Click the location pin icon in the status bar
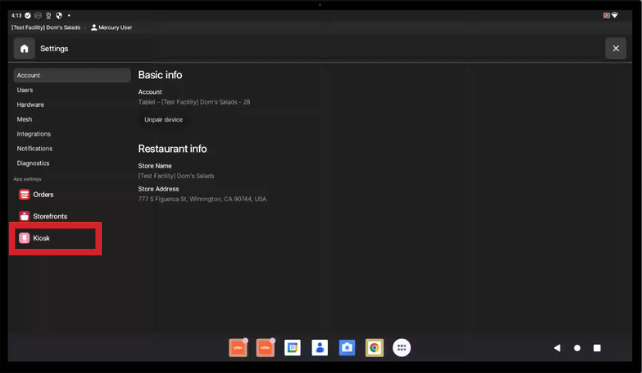This screenshot has height=373, width=642. coord(48,16)
